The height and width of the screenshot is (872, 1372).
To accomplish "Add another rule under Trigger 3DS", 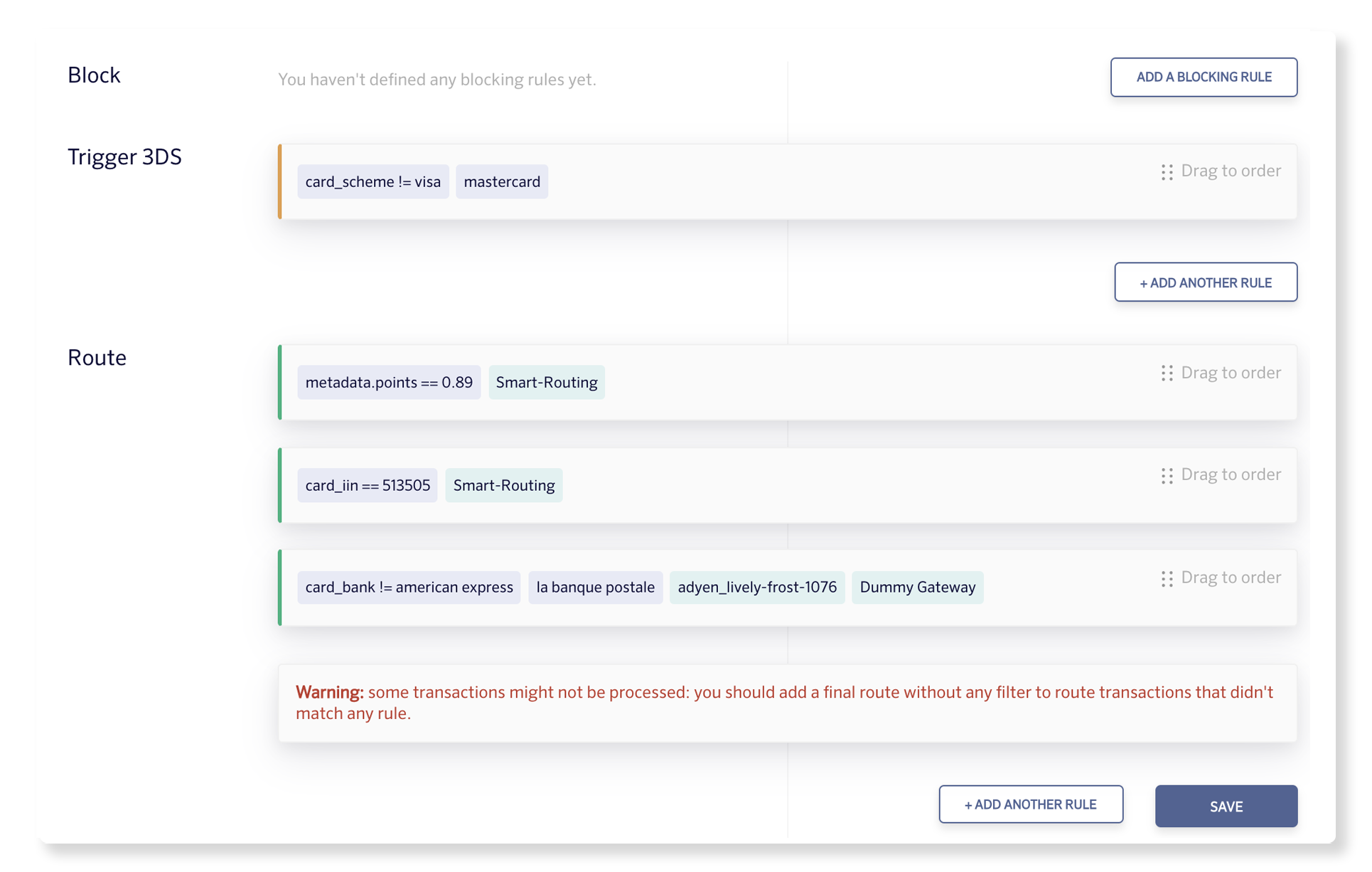I will point(1205,282).
